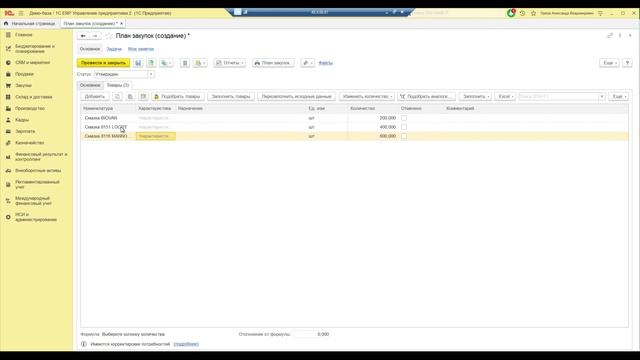Viewport: 640px width, 360px height.
Task: Copy the row with the copy icon
Action: coord(117,97)
